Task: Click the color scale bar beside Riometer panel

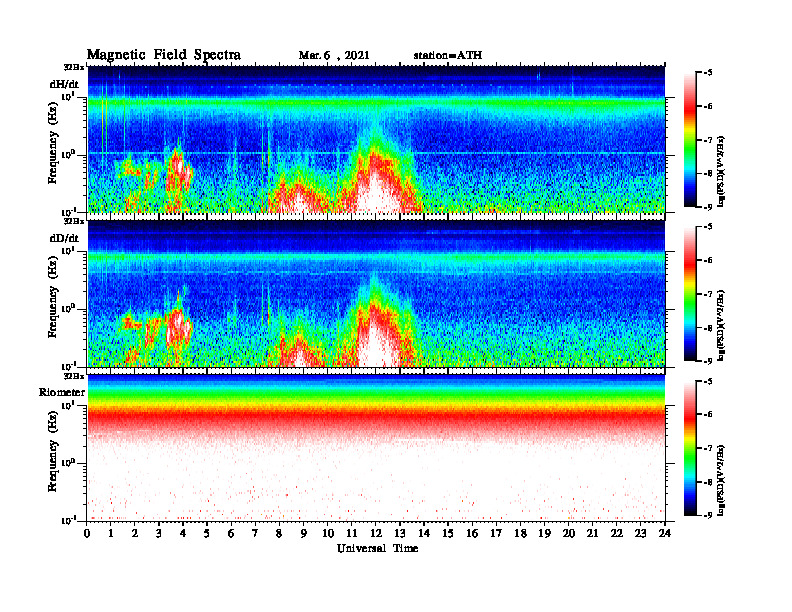Action: (690, 448)
